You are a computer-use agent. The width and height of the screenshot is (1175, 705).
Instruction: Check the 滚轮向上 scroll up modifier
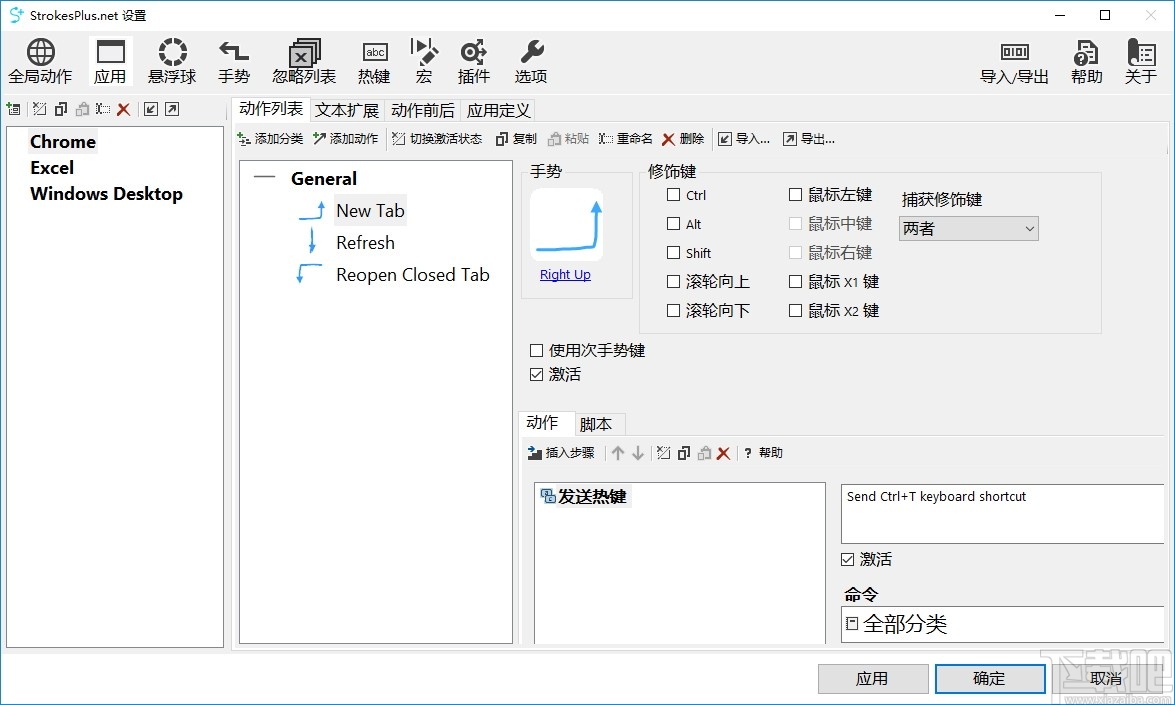click(x=672, y=281)
